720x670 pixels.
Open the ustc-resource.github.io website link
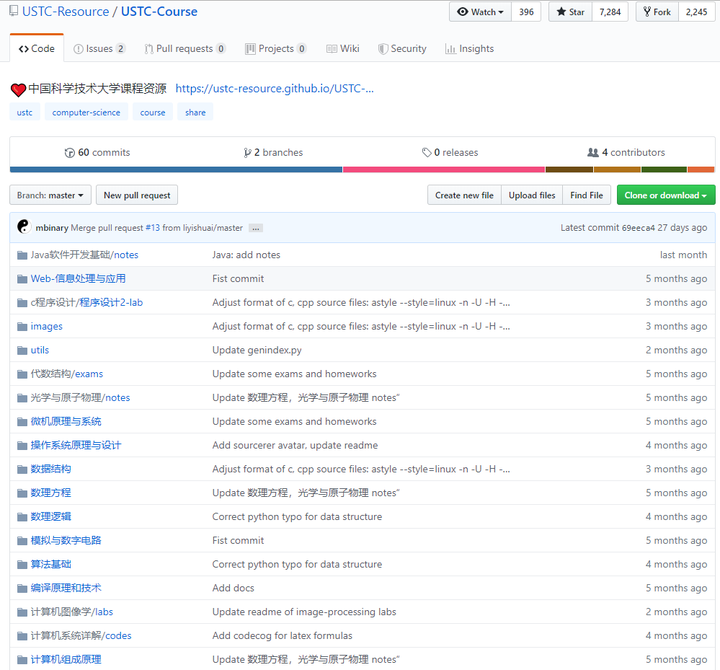(275, 89)
